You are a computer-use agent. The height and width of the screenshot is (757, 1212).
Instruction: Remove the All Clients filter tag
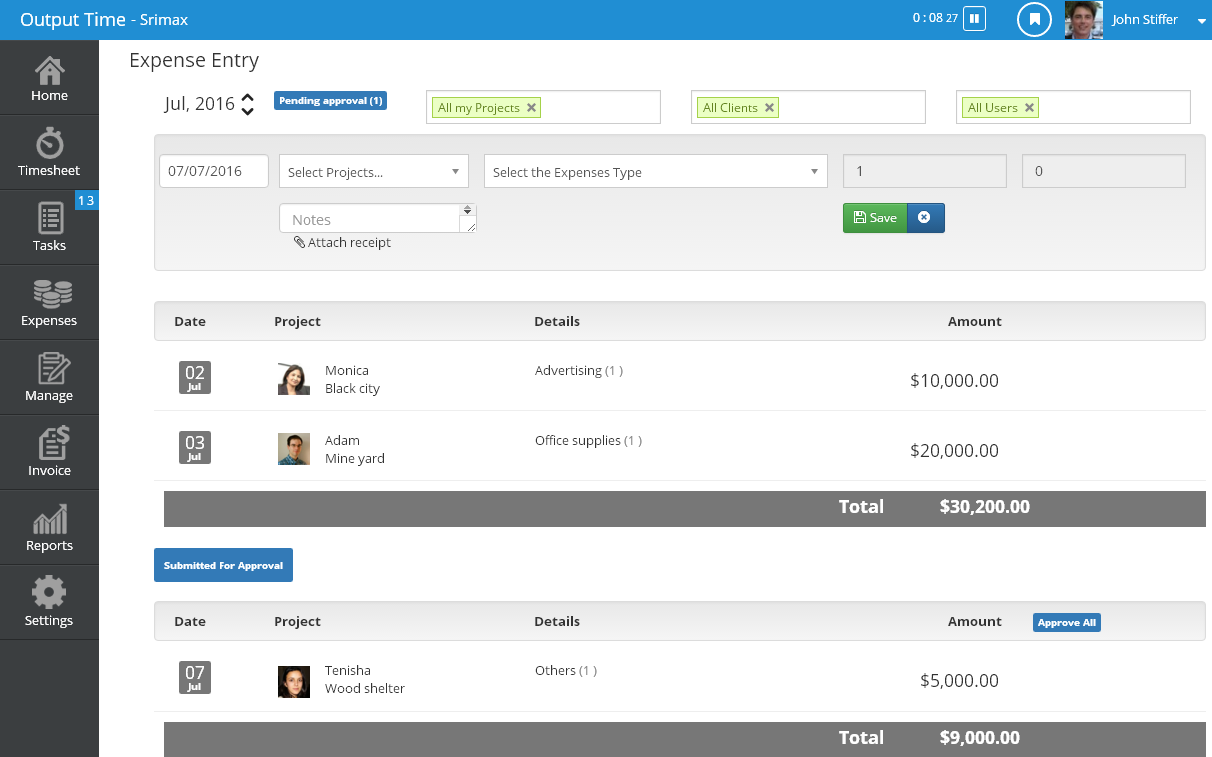[769, 106]
